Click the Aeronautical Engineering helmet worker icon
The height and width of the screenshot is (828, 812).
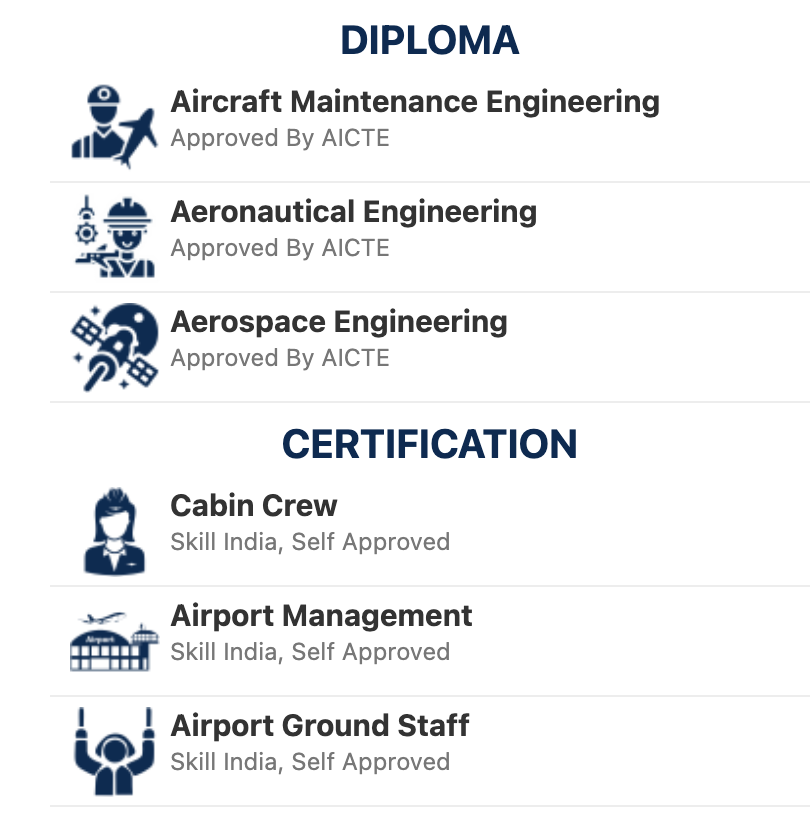tap(115, 237)
